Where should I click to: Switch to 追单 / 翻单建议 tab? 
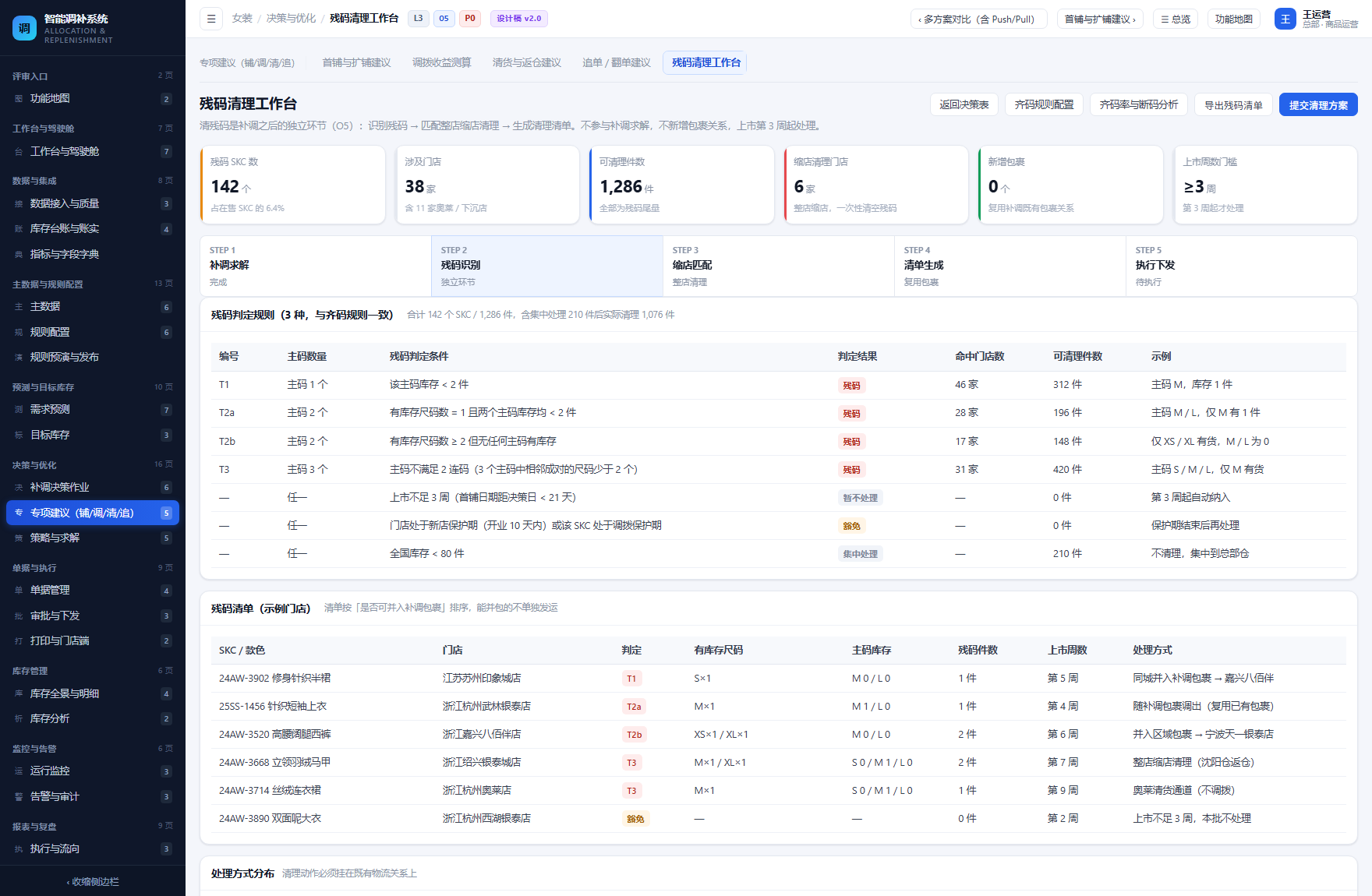click(617, 62)
